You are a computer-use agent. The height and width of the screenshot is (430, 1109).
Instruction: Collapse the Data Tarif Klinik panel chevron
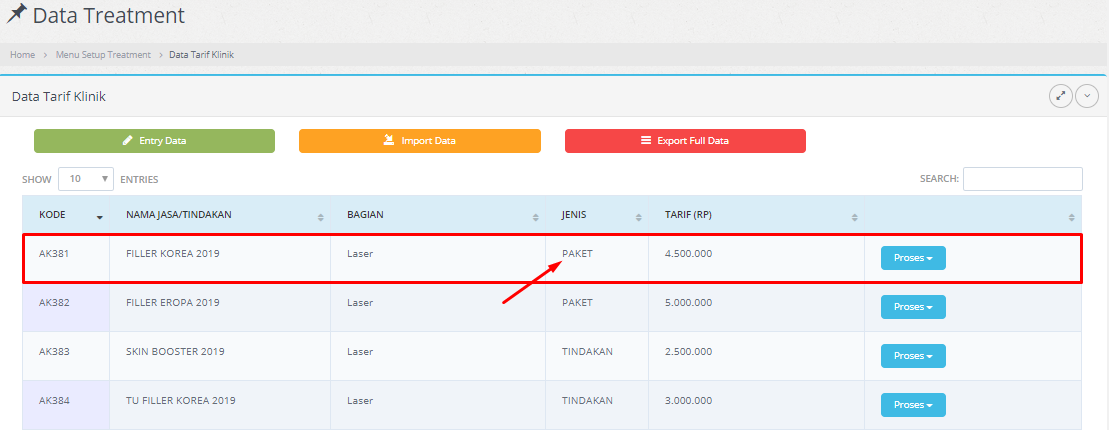[1086, 96]
